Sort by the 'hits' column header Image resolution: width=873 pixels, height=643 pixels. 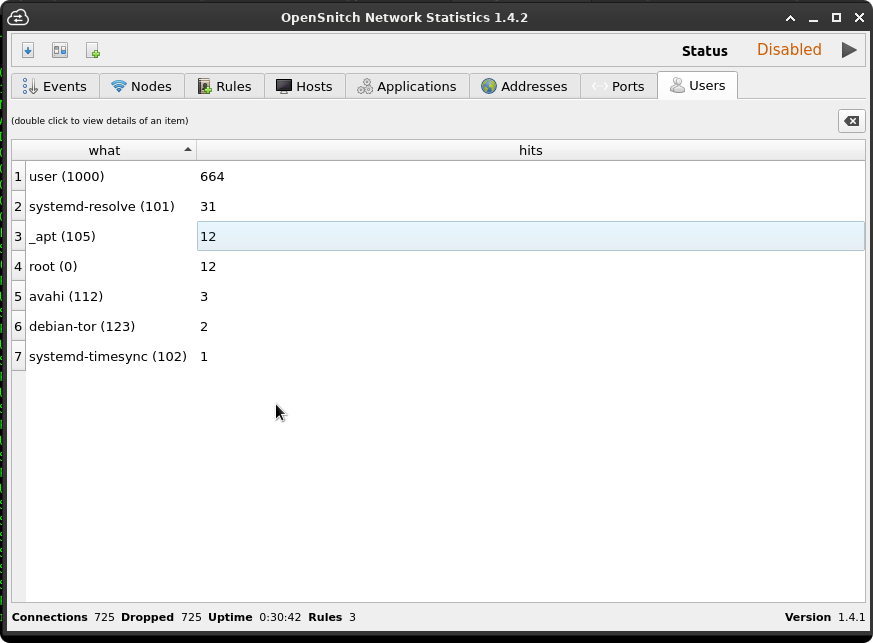click(x=531, y=150)
